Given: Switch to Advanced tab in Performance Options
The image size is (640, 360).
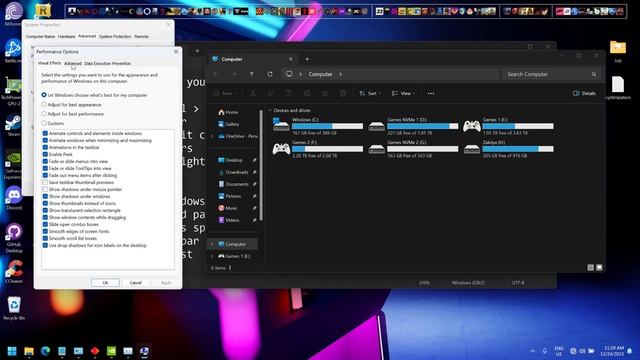Looking at the screenshot, I should point(73,63).
